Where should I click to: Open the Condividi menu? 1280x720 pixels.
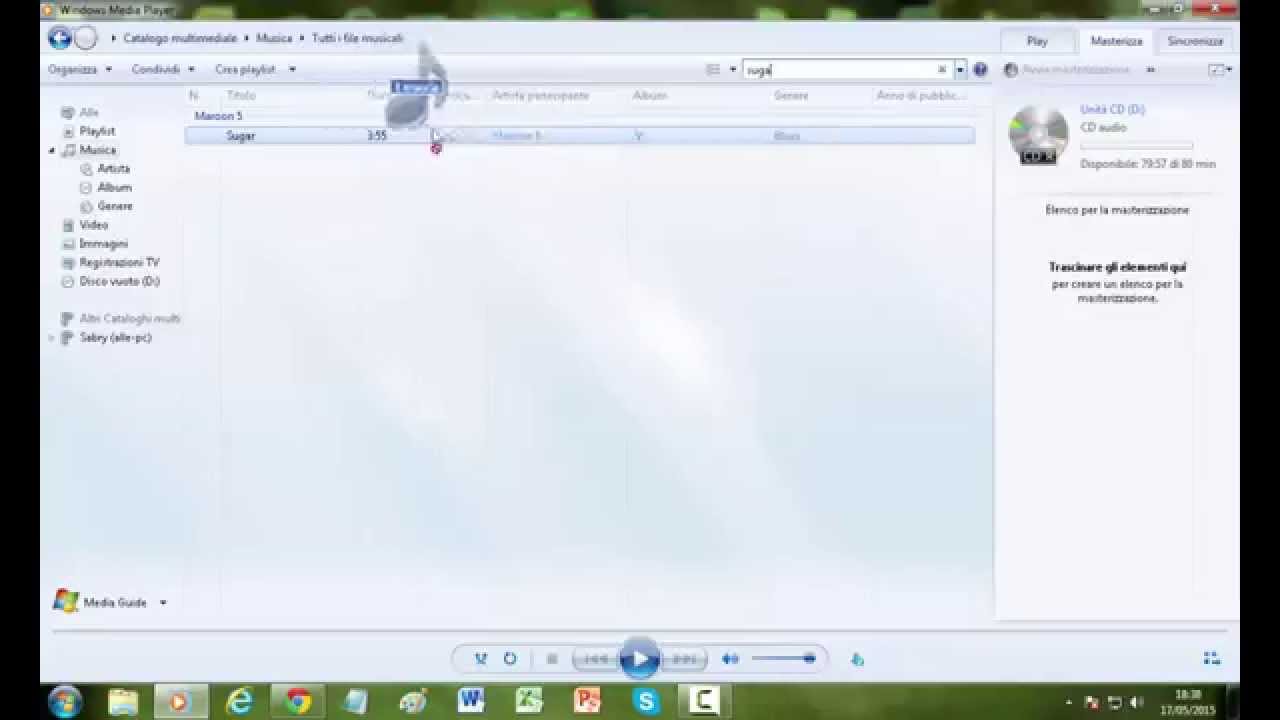click(x=163, y=70)
